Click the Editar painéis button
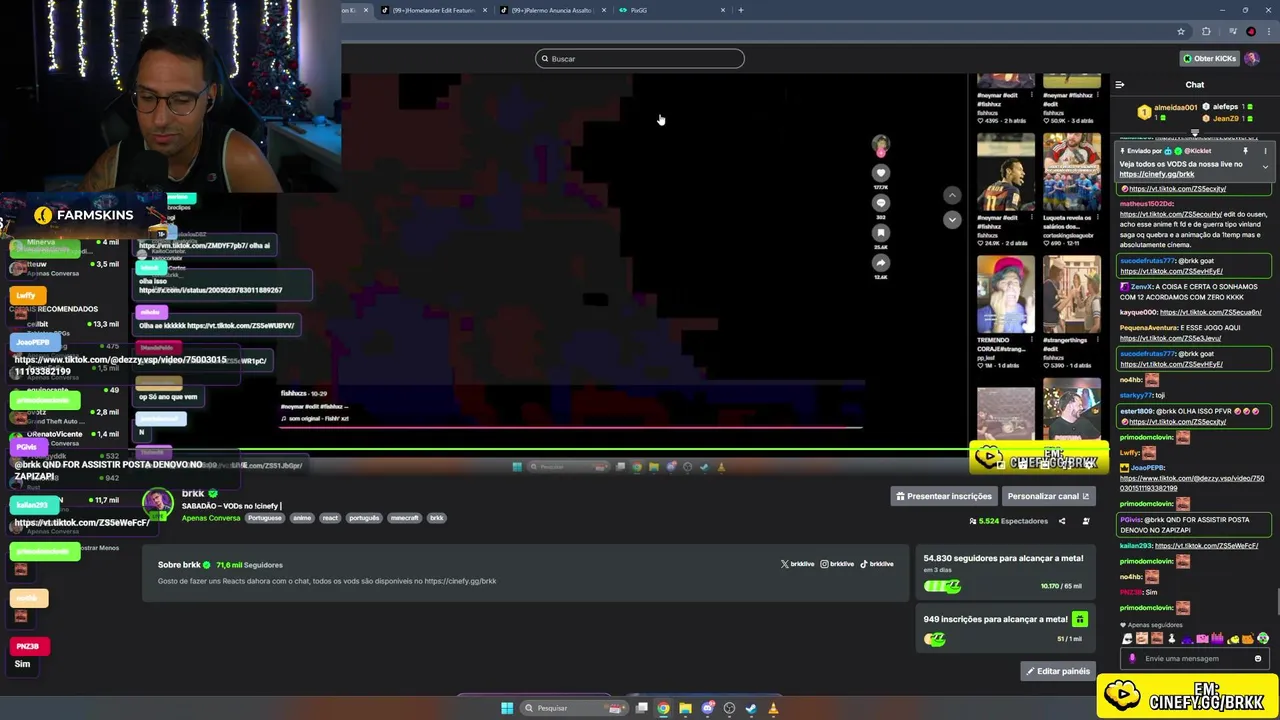 pyautogui.click(x=1057, y=671)
